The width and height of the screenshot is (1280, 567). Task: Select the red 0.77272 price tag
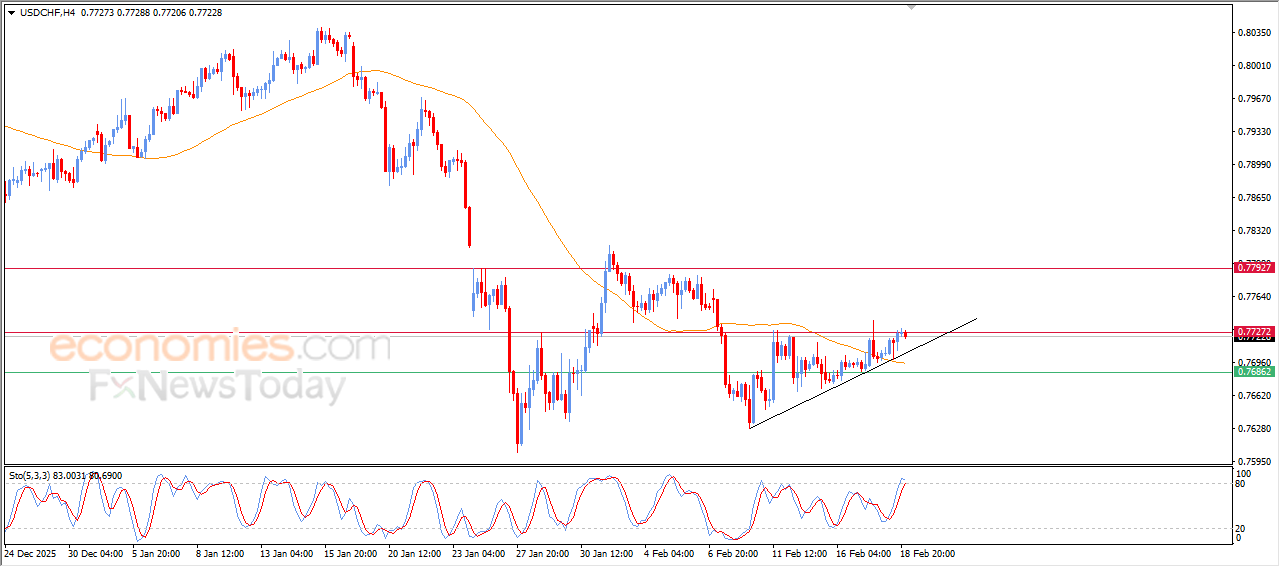tap(1254, 331)
